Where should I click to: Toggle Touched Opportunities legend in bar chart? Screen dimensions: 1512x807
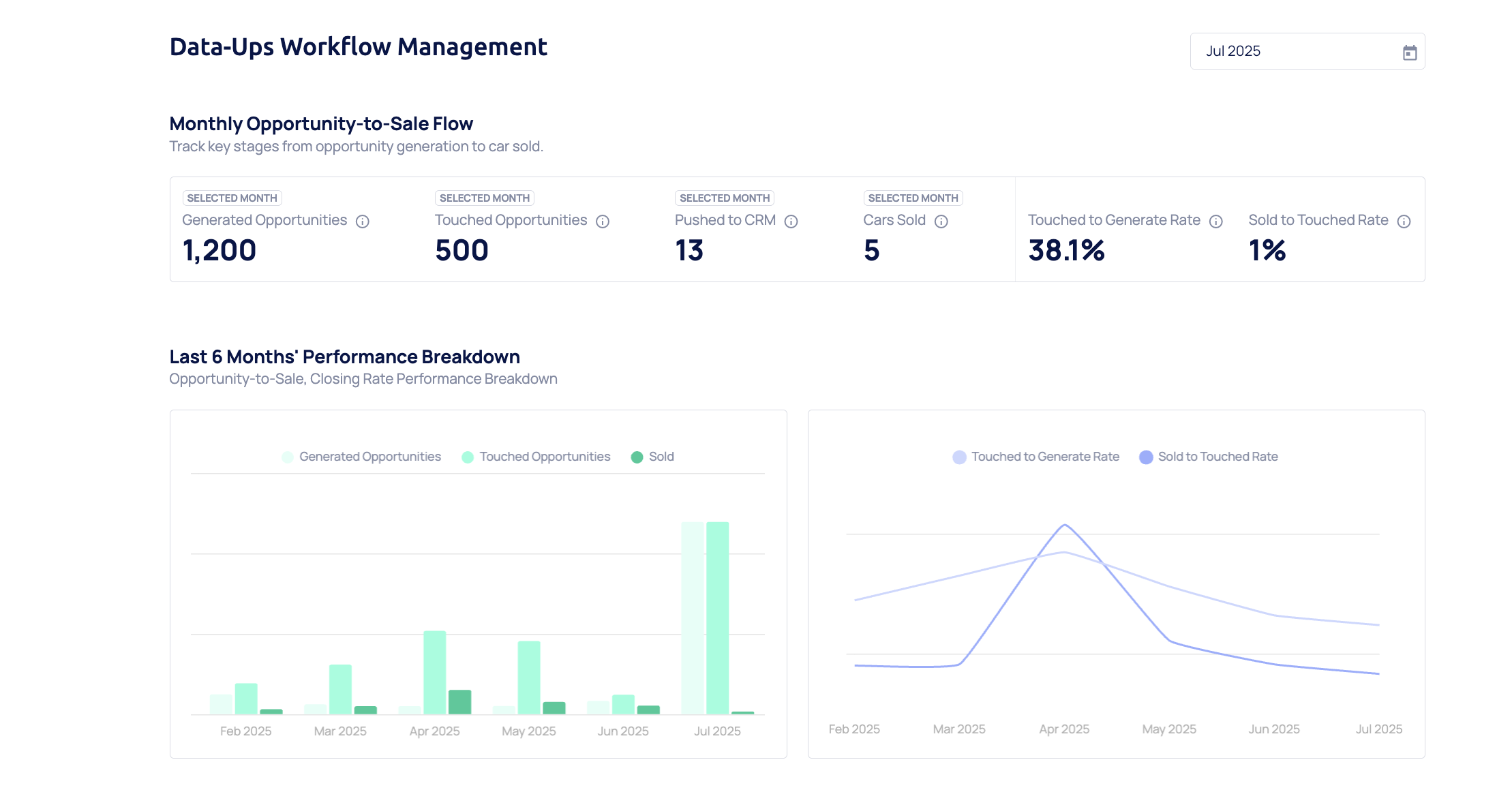coord(544,457)
